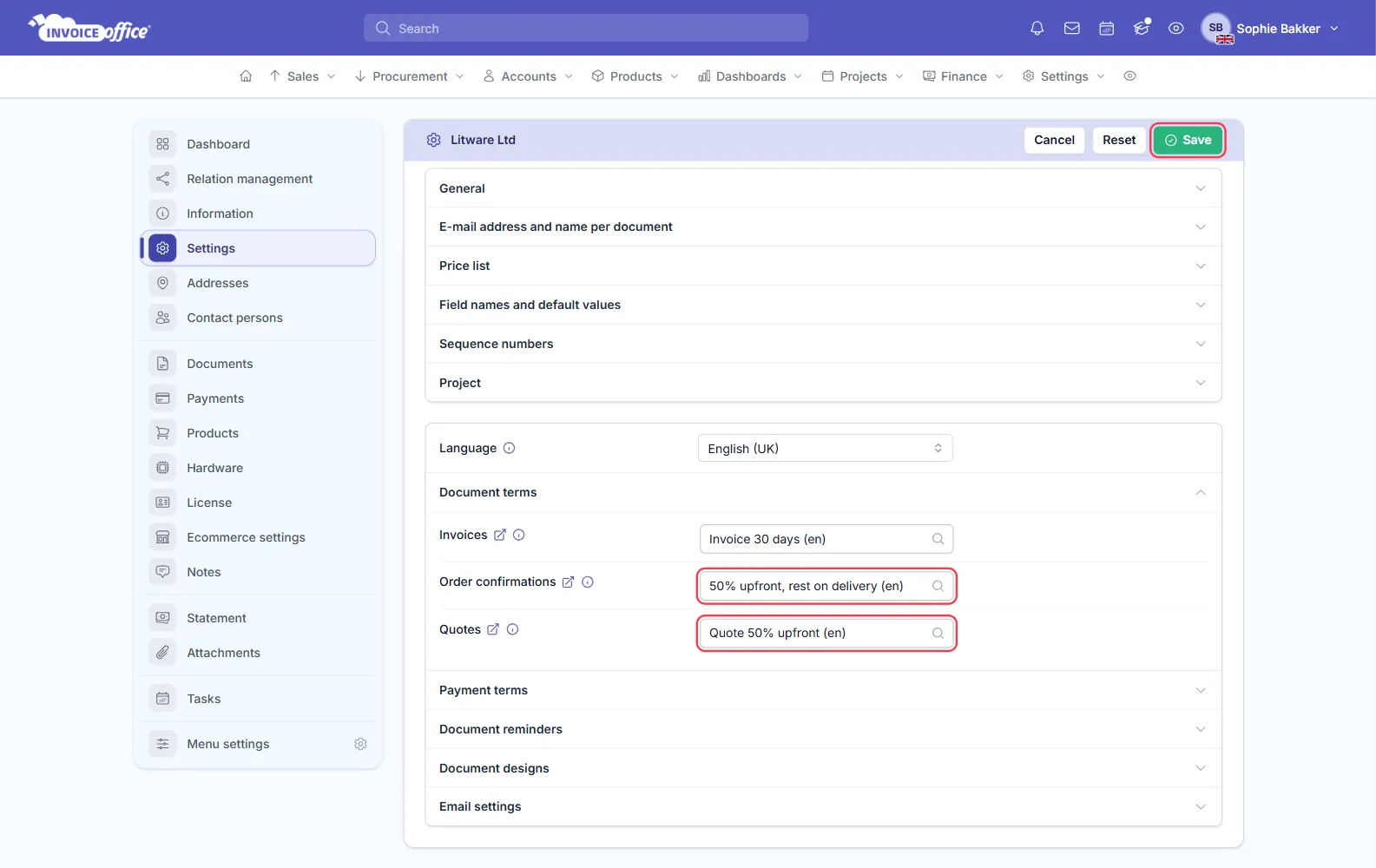Click the Quotes terms field
Screen dimensions: 1376x868
tap(826, 633)
